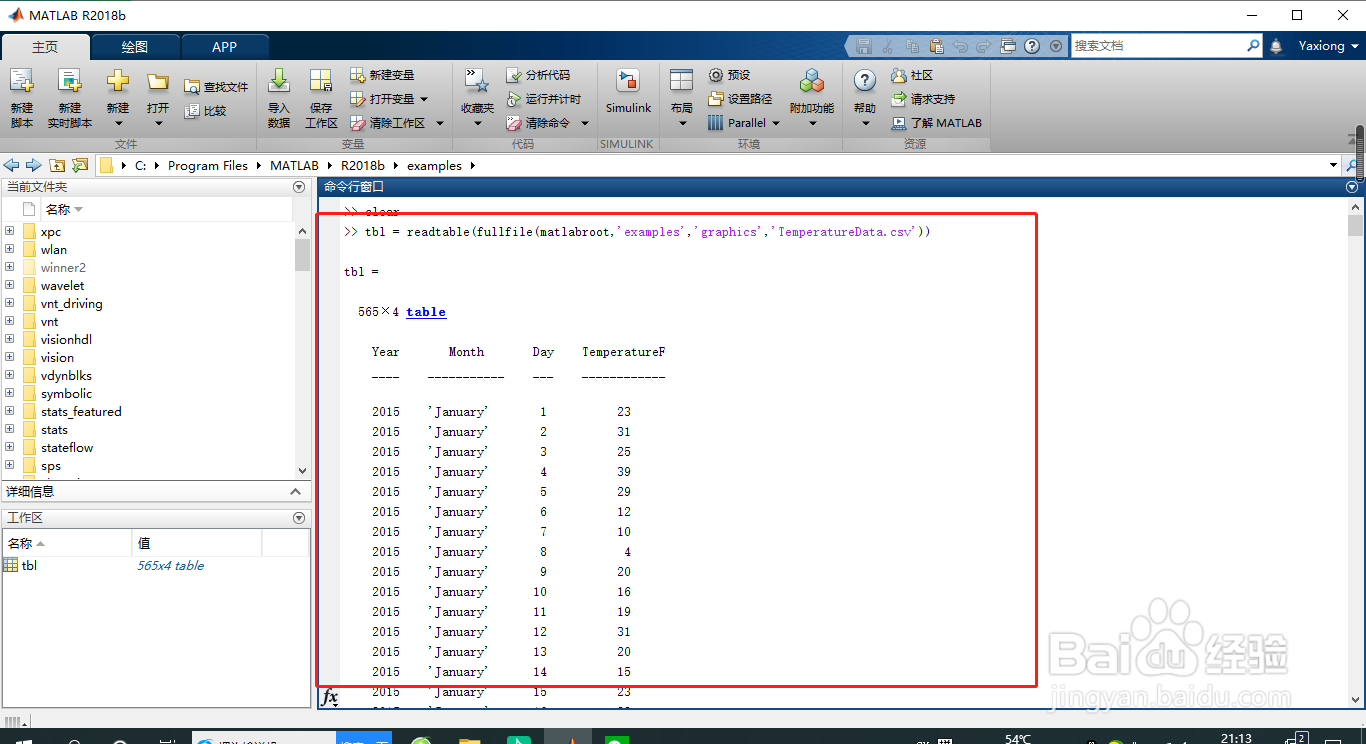Click the Layout (布局) icon
The image size is (1366, 744).
682,81
